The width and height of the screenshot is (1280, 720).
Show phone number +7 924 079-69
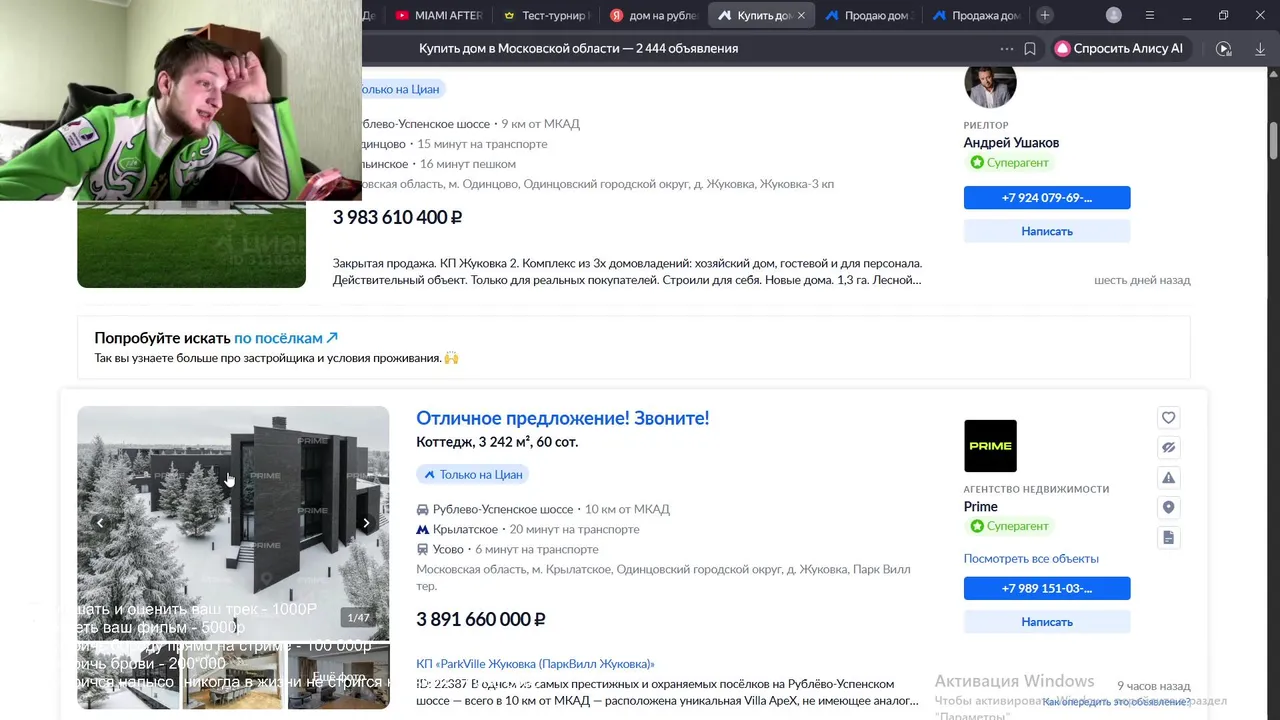tap(1047, 198)
